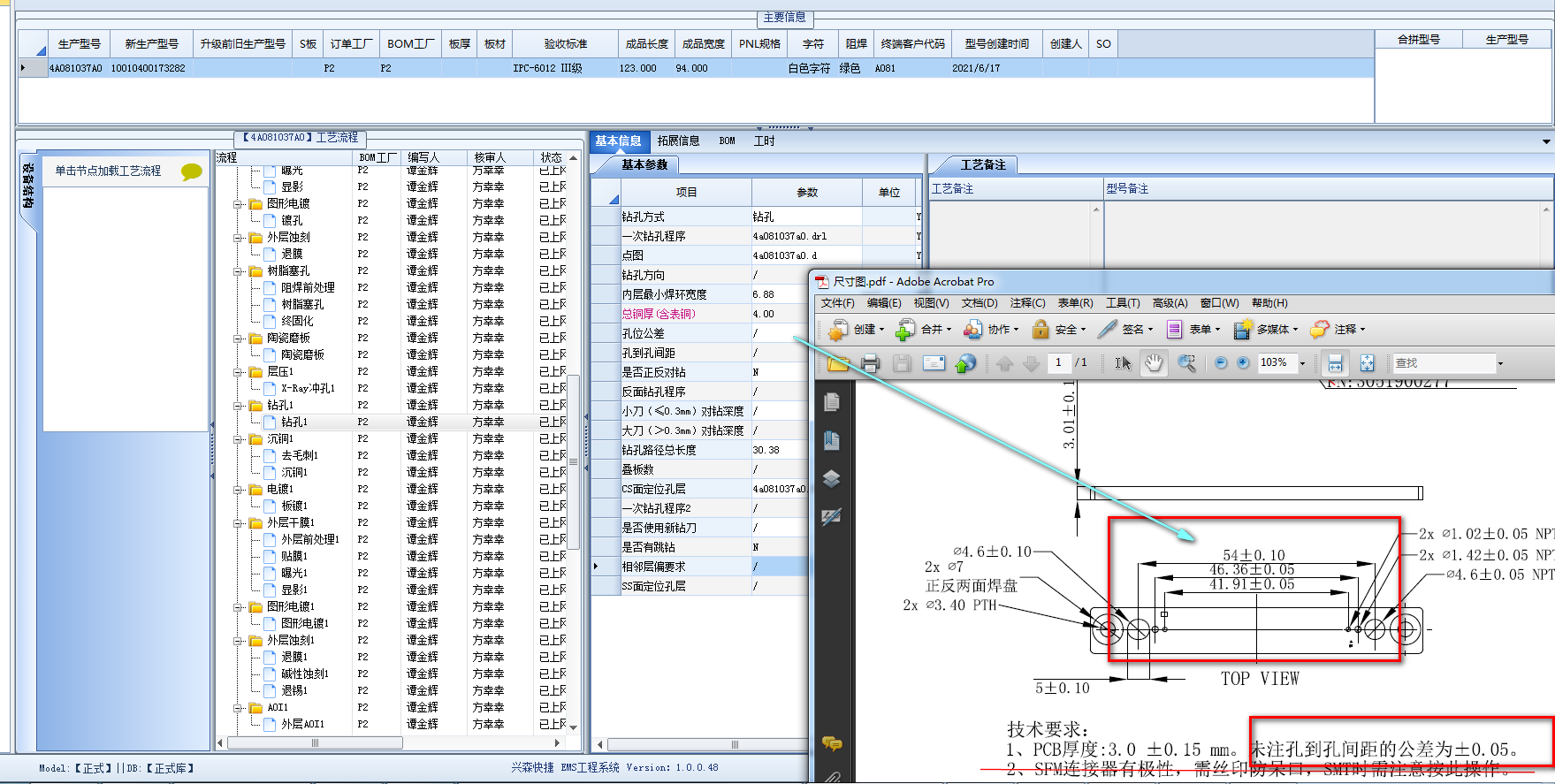Collapse the 外层蚀刻 tree node
Image resolution: width=1555 pixels, height=784 pixels.
point(238,238)
